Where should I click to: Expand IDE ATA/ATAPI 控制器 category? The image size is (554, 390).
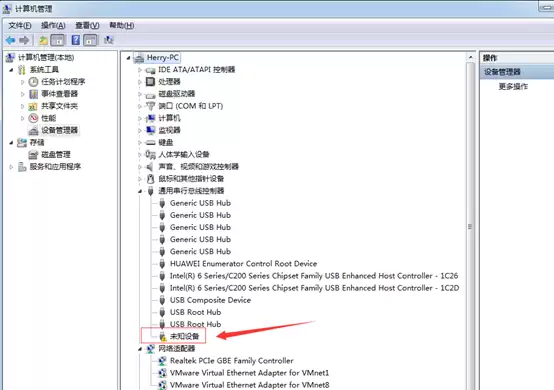140,70
